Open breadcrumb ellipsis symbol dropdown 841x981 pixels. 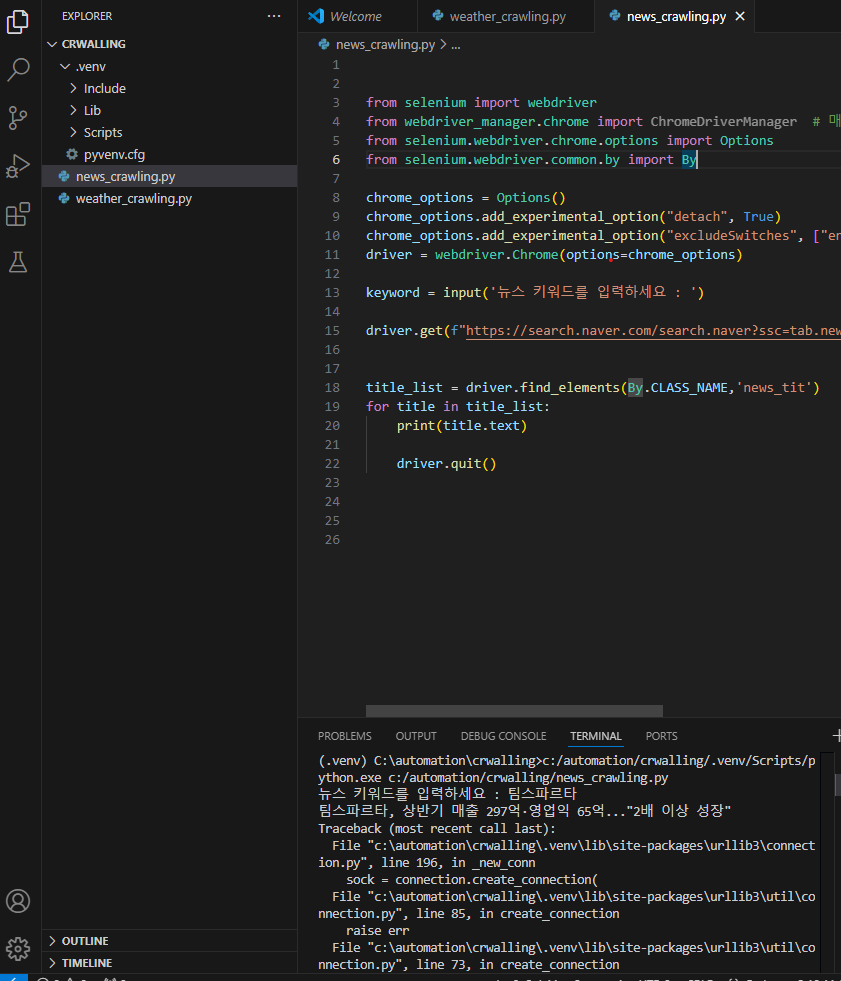(456, 45)
